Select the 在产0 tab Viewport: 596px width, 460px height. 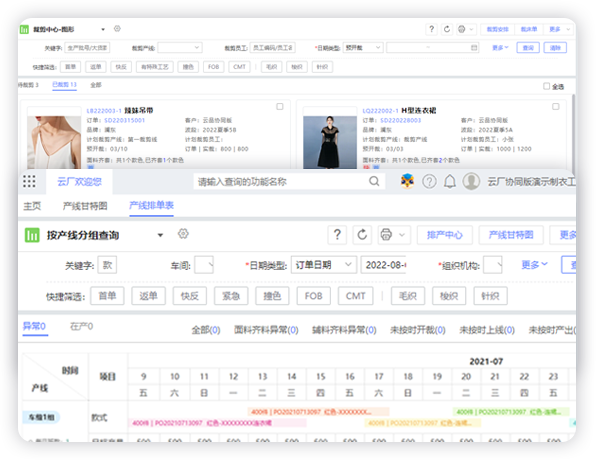click(x=81, y=326)
